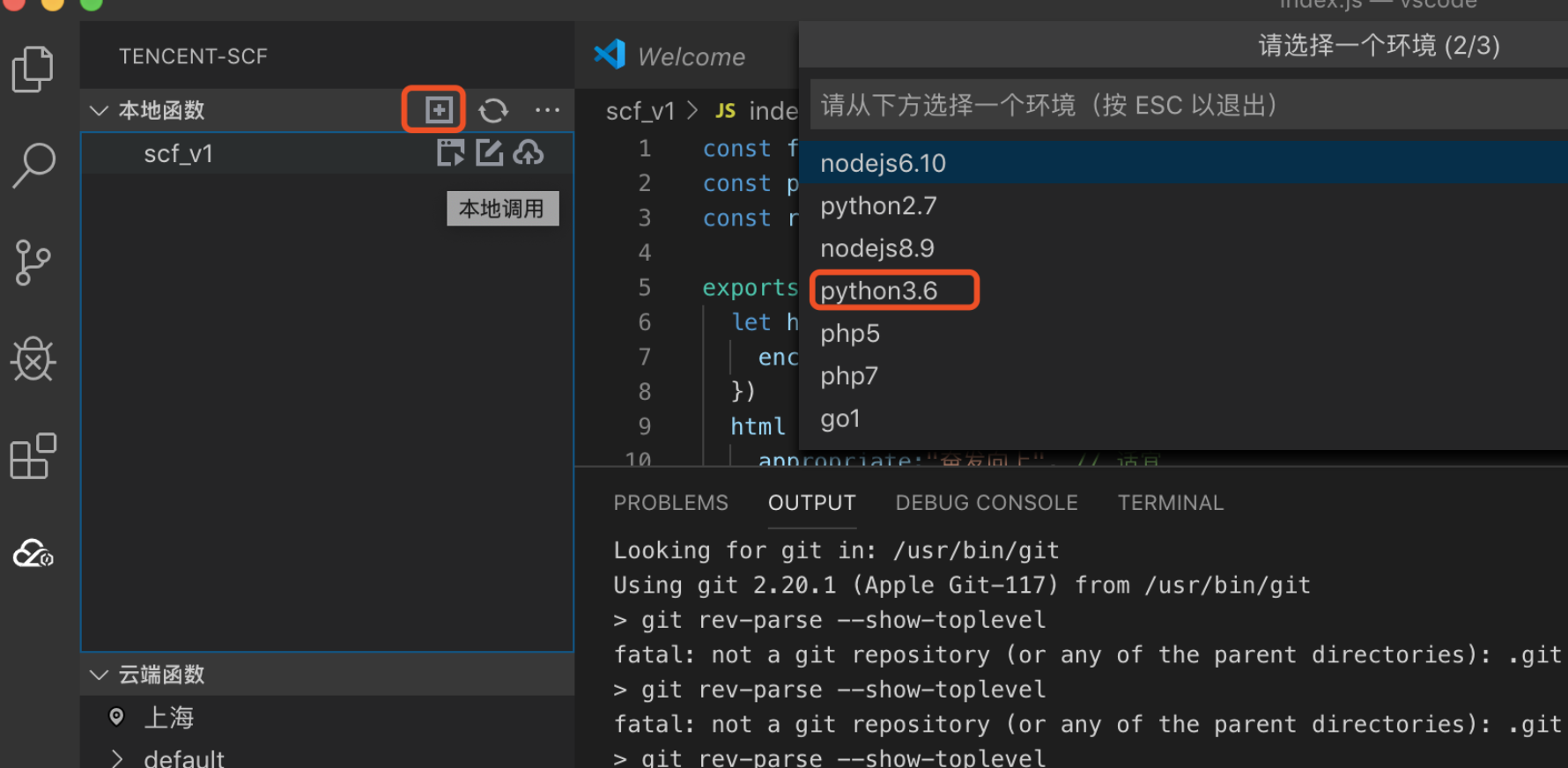Collapse the 云端函数 section

tap(100, 675)
